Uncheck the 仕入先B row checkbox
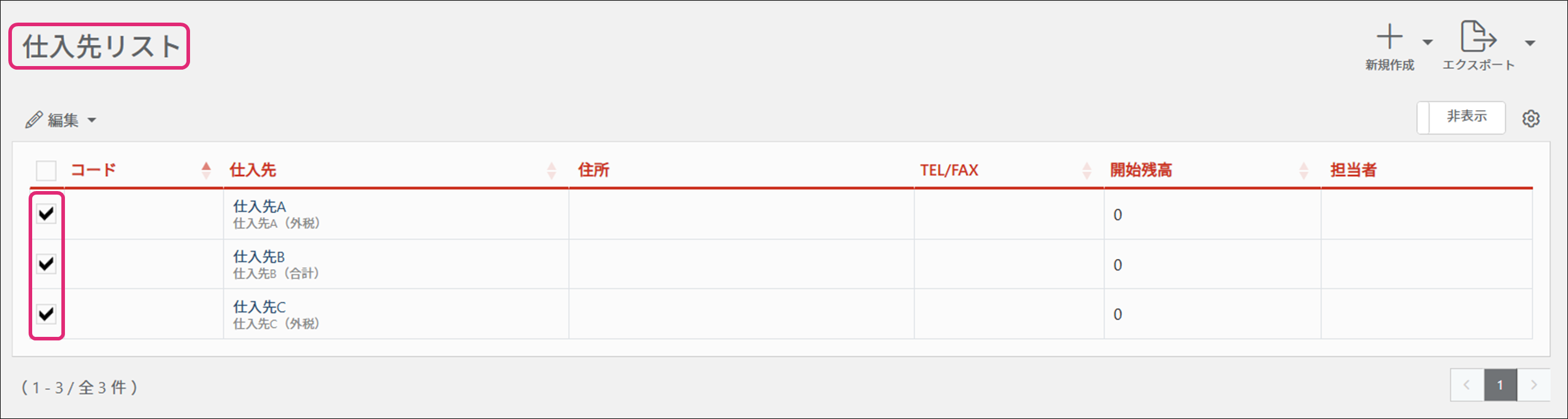Image resolution: width=1568 pixels, height=419 pixels. 46,264
